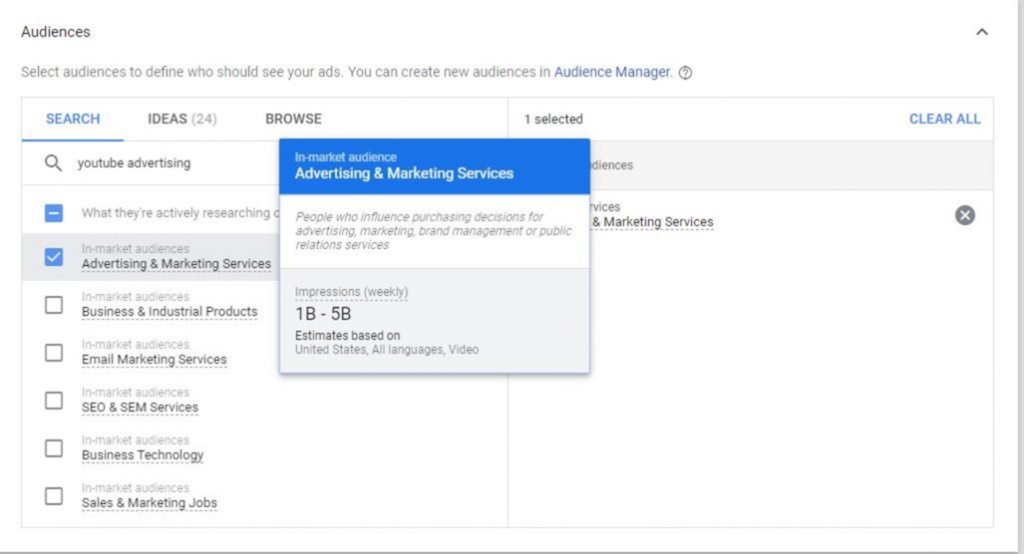Switch to the BROWSE tab
This screenshot has width=1024, height=554.
293,119
